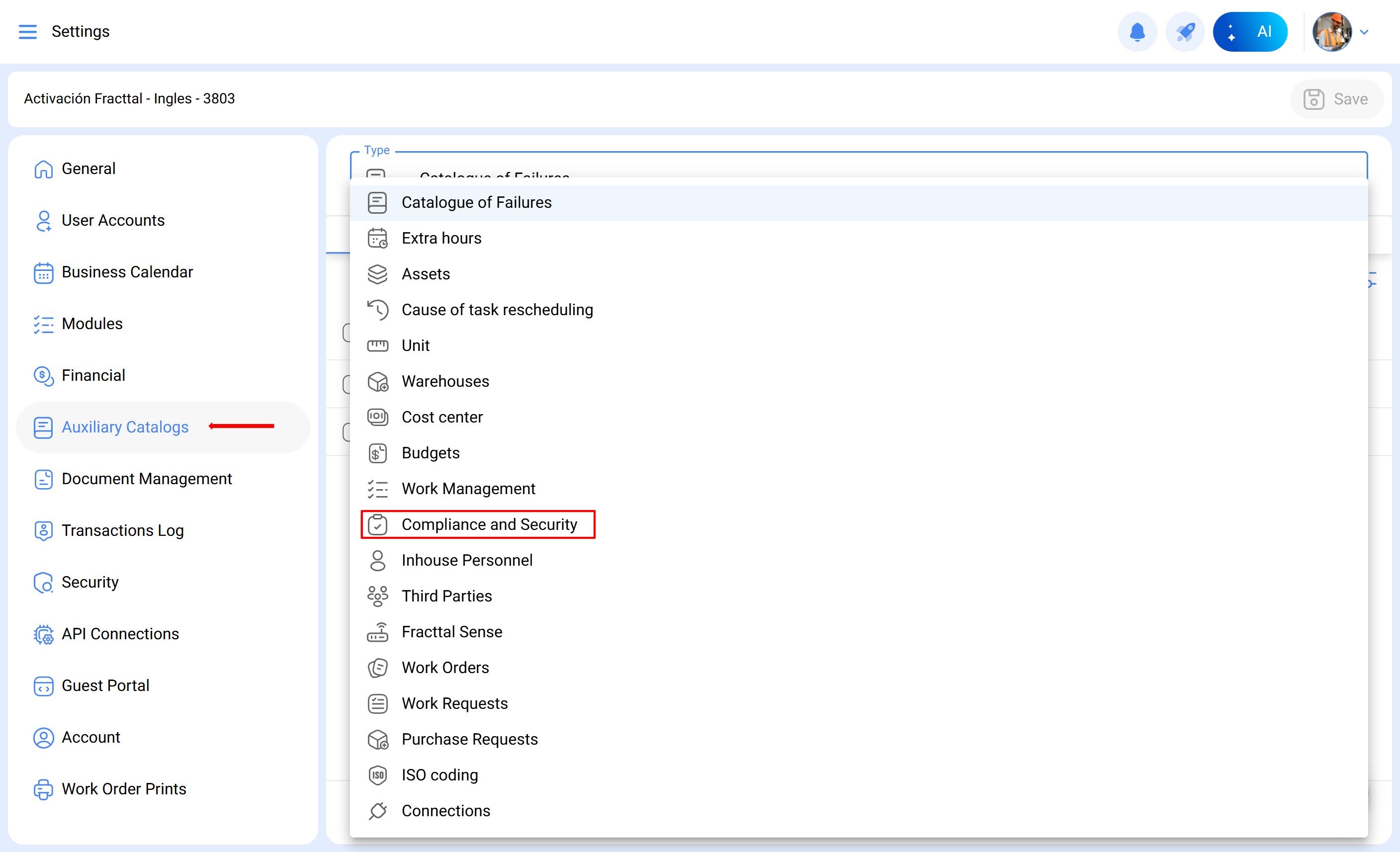Click the Financial sidebar icon
The image size is (1400, 852).
tap(43, 376)
